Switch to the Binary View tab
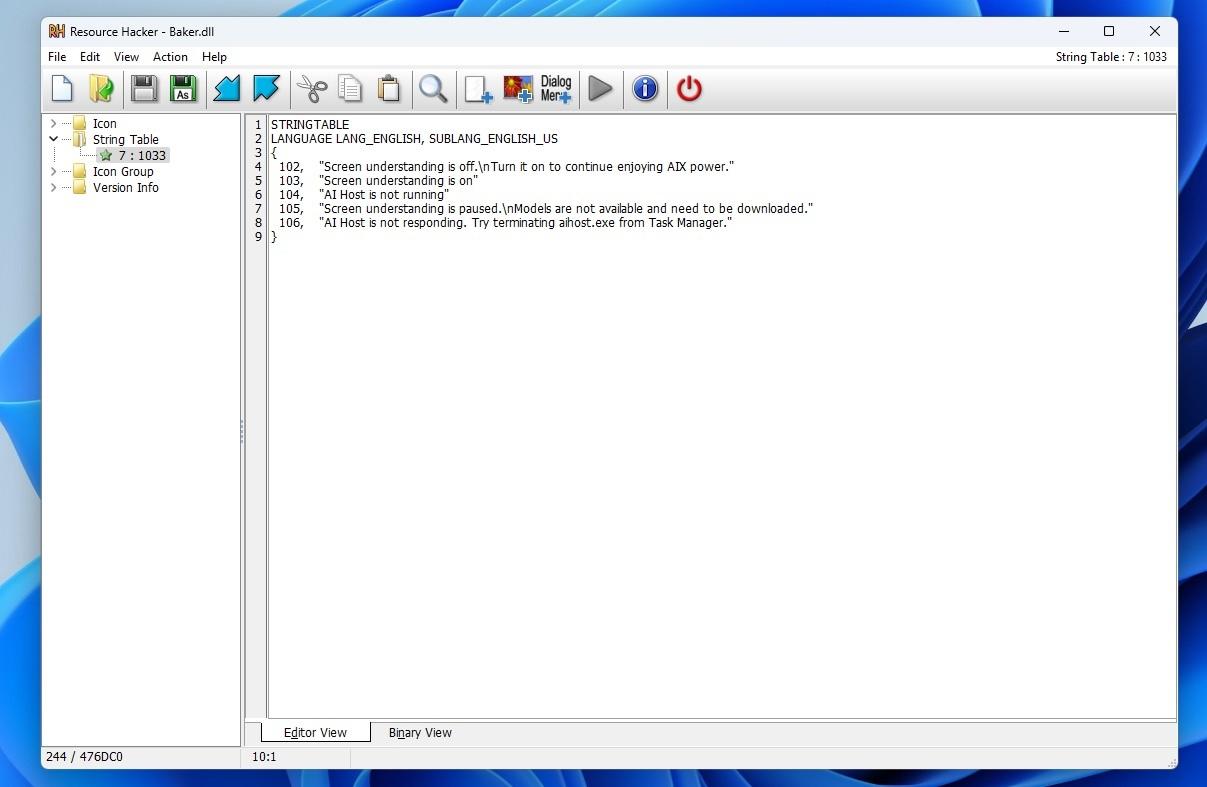The width and height of the screenshot is (1207, 787). click(x=420, y=733)
